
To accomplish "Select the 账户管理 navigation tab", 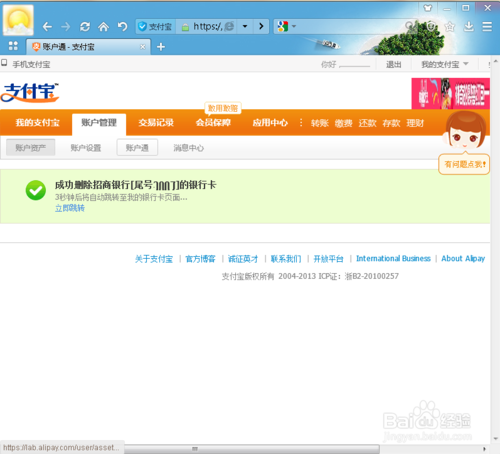I will tap(99, 123).
